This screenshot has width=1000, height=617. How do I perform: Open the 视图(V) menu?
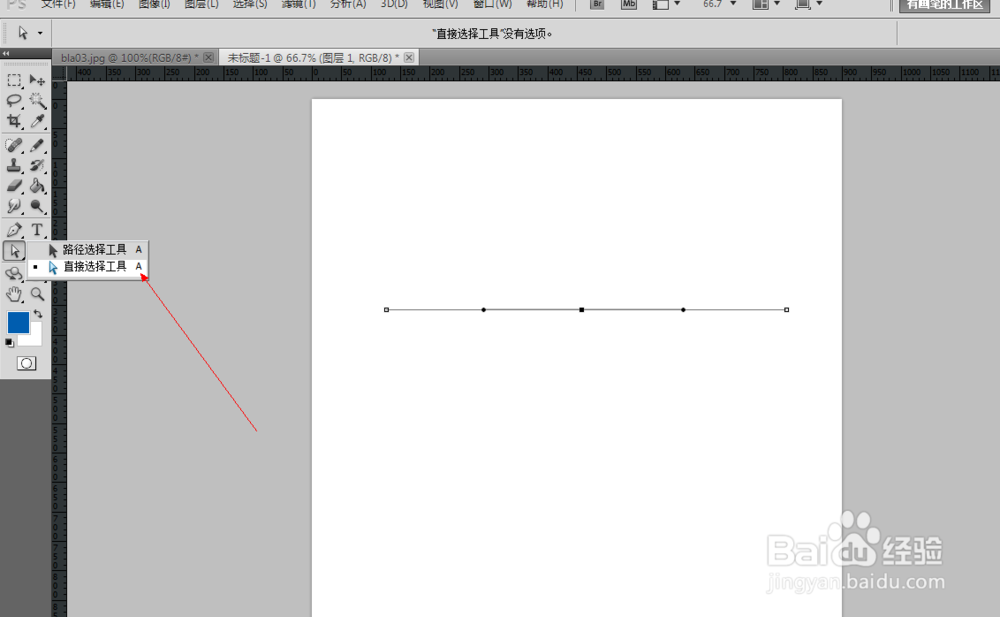(x=440, y=4)
